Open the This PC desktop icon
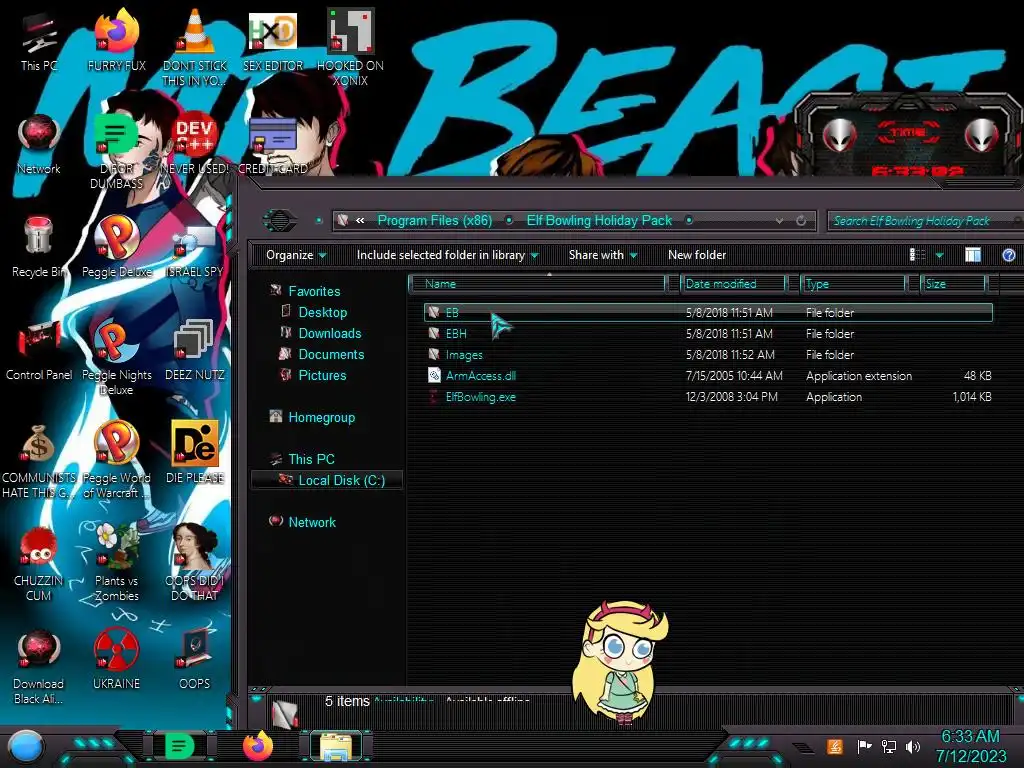Screen dimensions: 1024x768 click(x=39, y=42)
